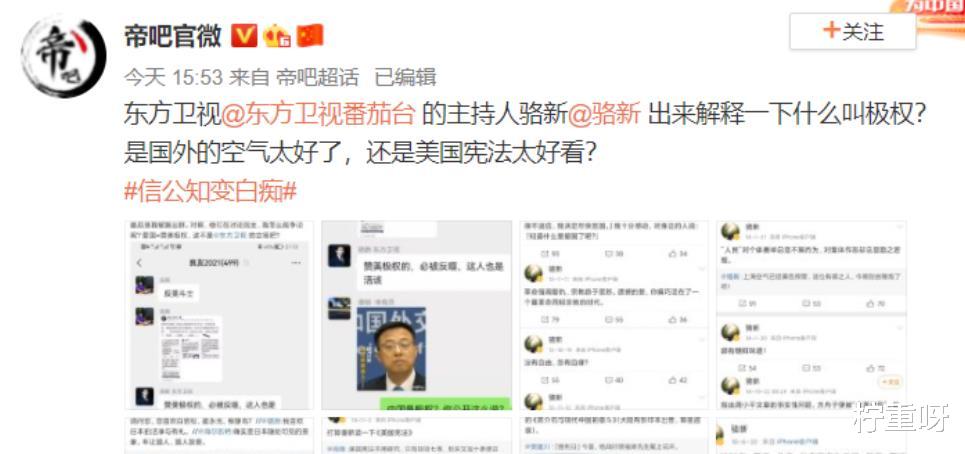Open the thumbnail with the spokesman photo
This screenshot has width=965, height=454.
[x=417, y=315]
